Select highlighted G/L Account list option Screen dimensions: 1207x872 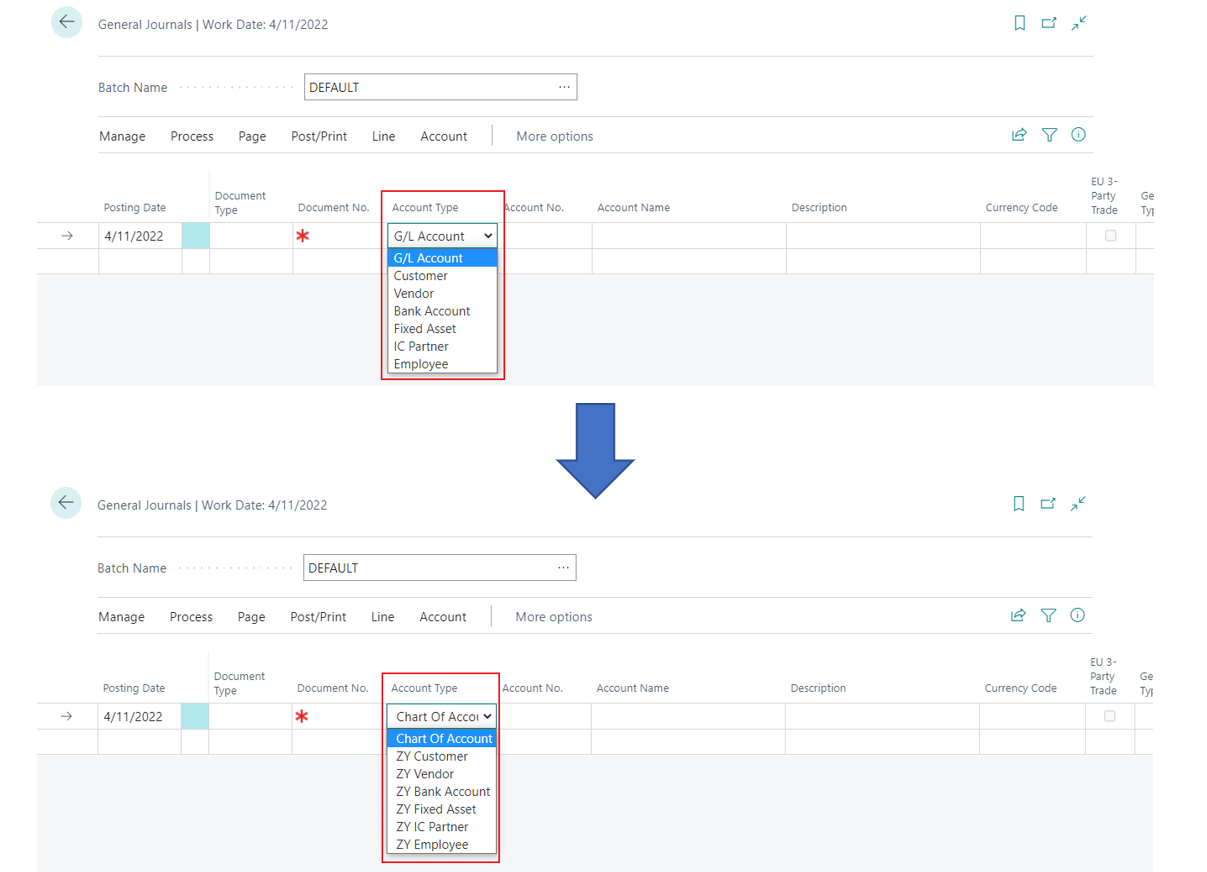tap(442, 258)
